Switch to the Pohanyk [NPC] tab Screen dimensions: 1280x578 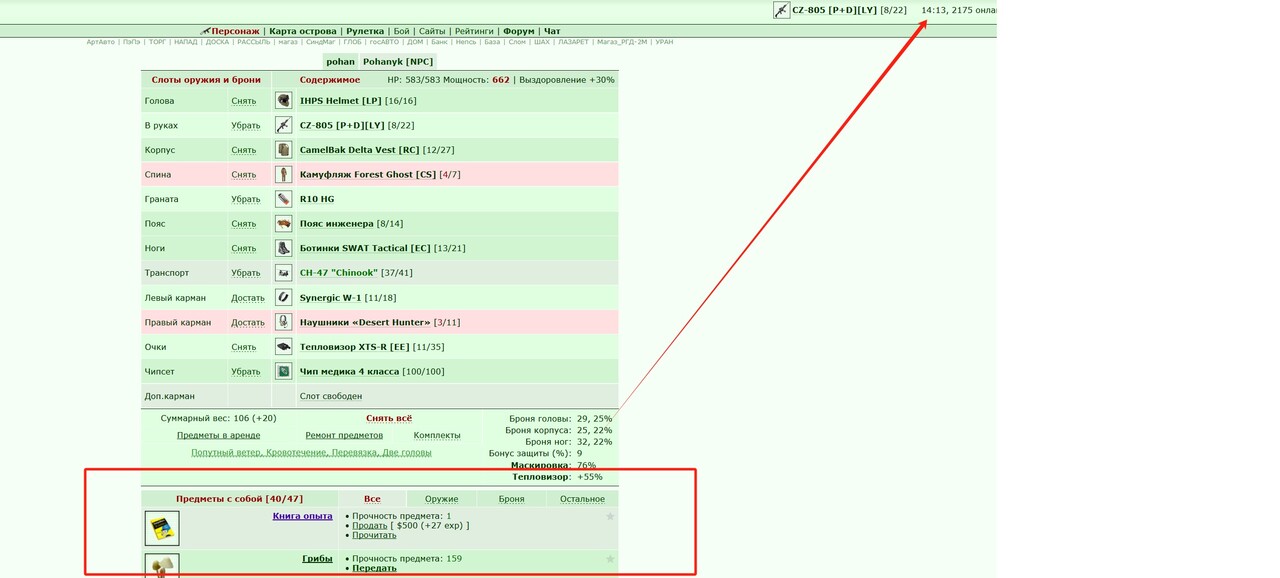(398, 61)
